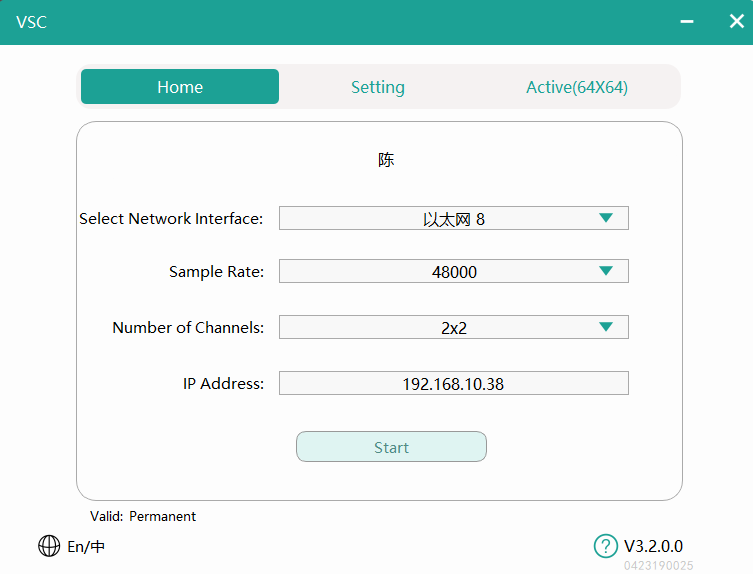This screenshot has width=753, height=574.
Task: Click the V3.2.0.0 version text
Action: pos(653,546)
